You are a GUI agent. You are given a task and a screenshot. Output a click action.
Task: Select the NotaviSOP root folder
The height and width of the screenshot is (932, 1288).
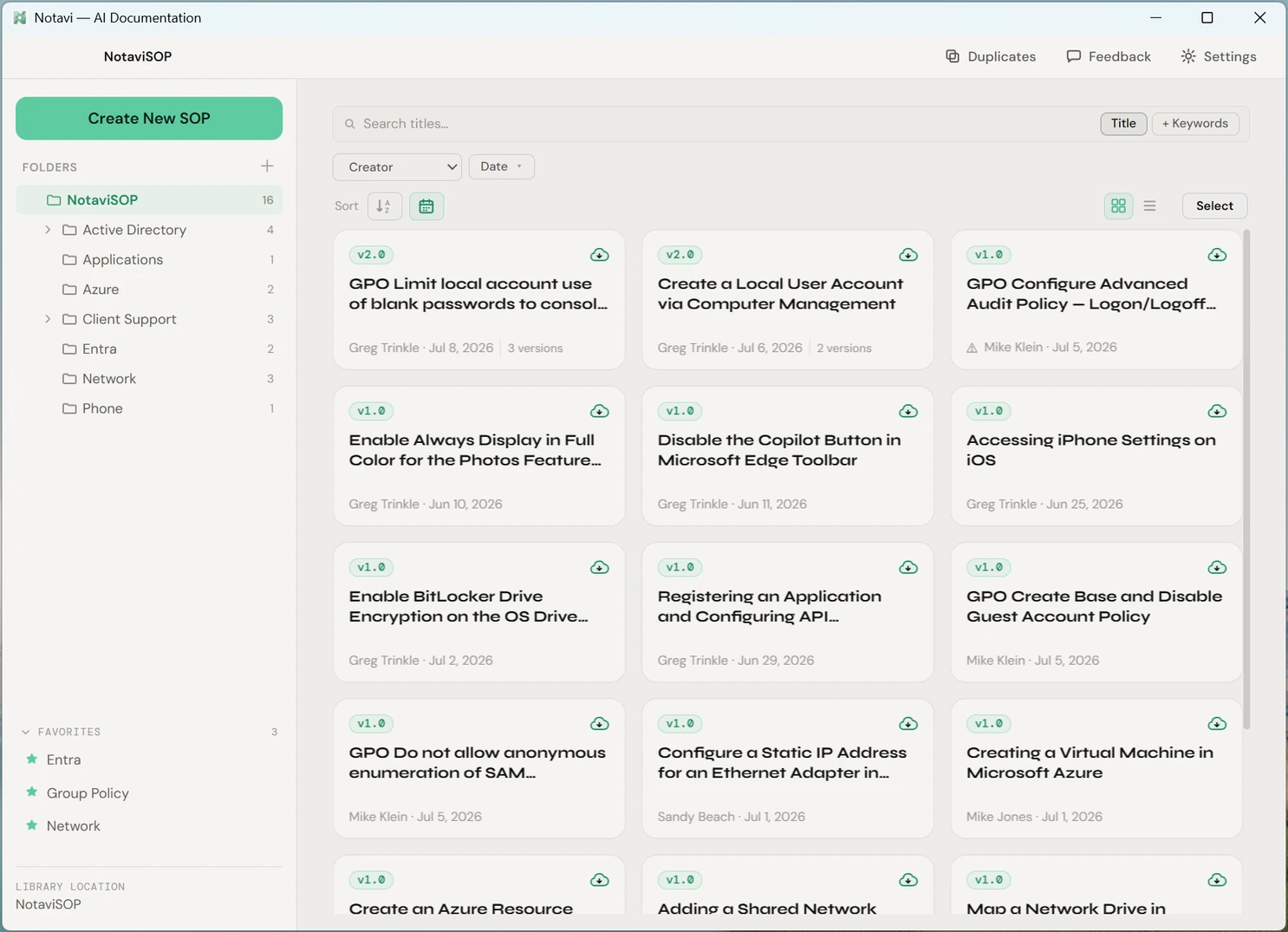point(149,199)
